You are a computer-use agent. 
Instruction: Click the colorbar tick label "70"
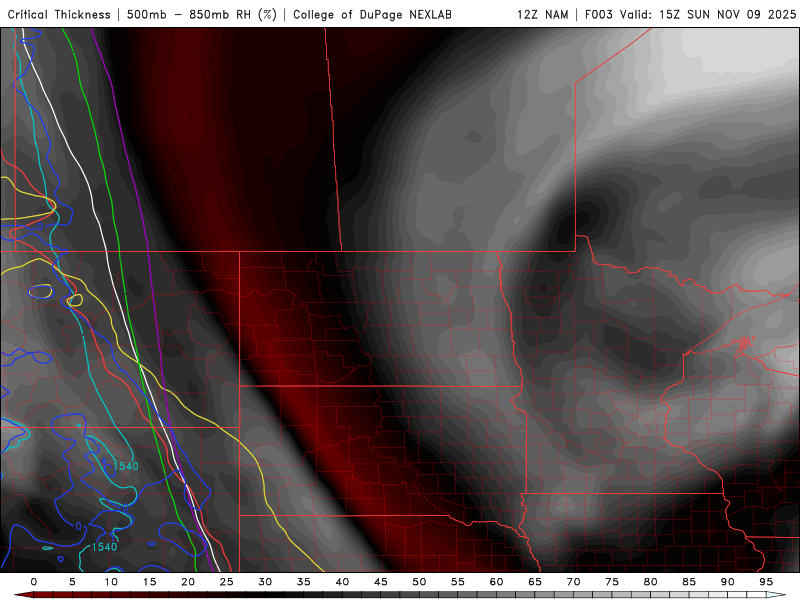point(573,582)
